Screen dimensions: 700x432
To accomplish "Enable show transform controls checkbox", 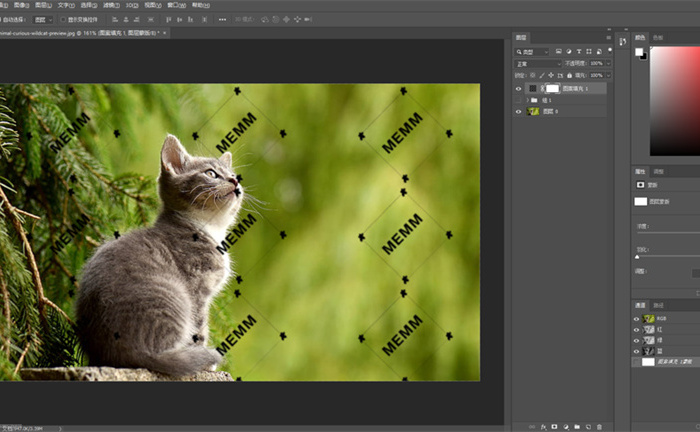I will click(63, 19).
